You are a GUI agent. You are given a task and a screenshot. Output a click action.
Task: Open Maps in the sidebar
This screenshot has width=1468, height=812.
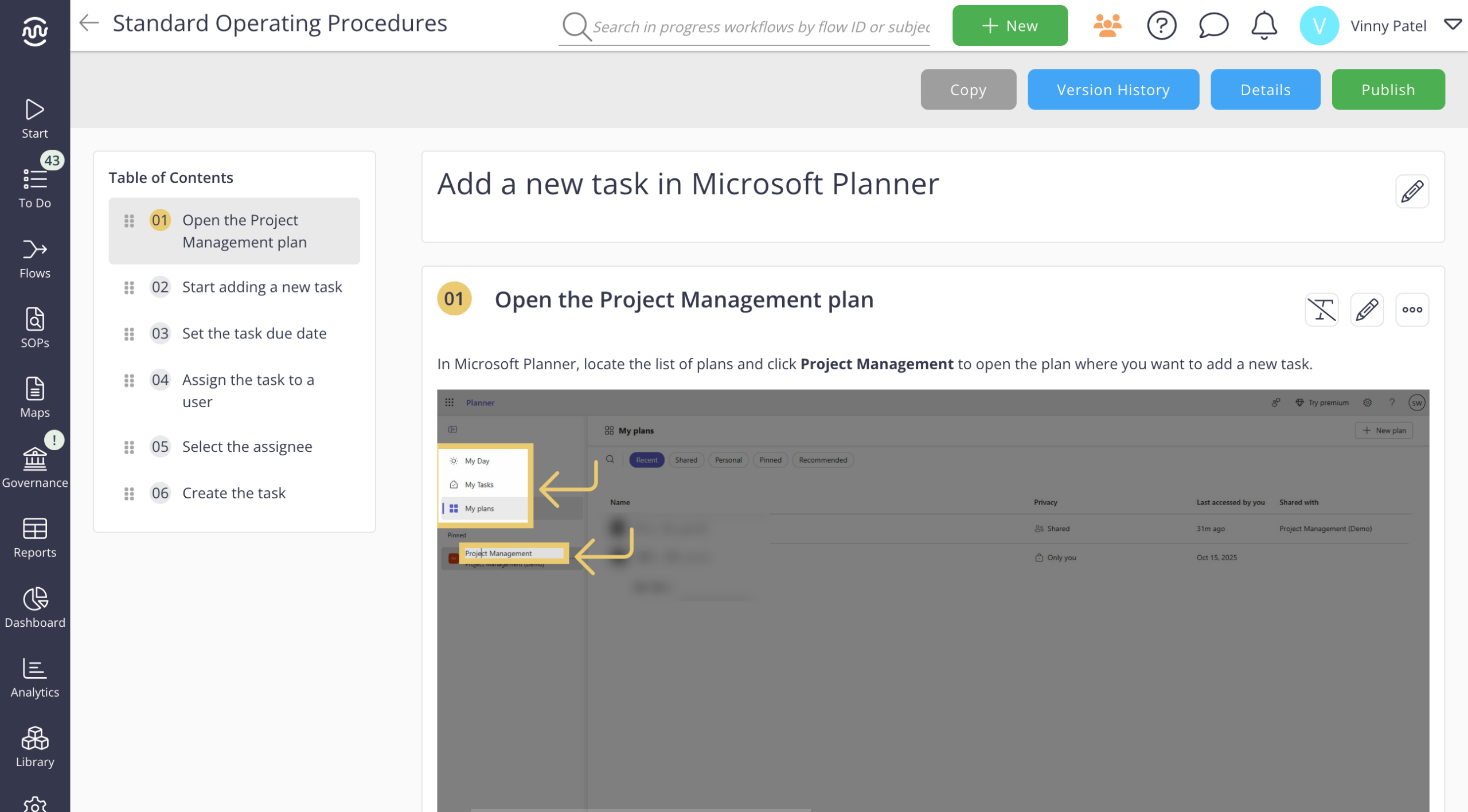pyautogui.click(x=35, y=399)
